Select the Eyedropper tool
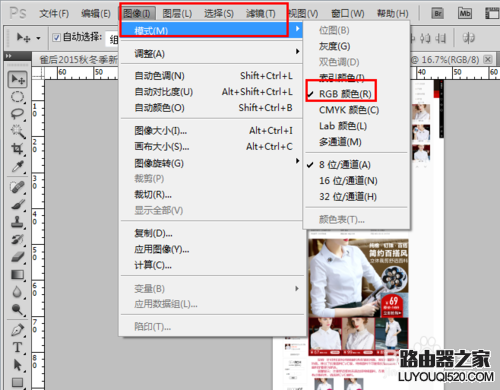Viewport: 500px width, 390px height. pyautogui.click(x=17, y=166)
